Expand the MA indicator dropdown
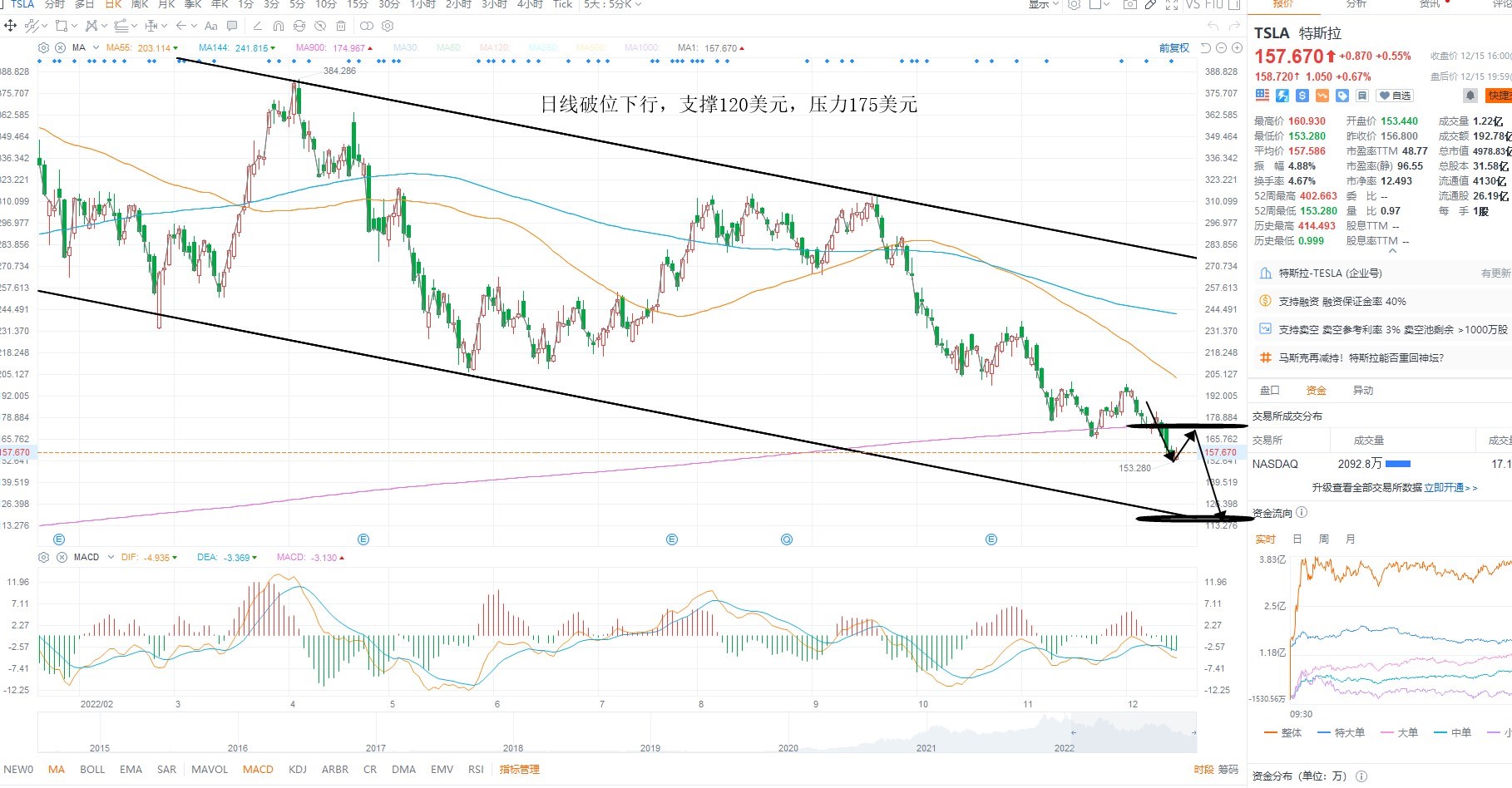The image size is (1512, 788). [96, 48]
